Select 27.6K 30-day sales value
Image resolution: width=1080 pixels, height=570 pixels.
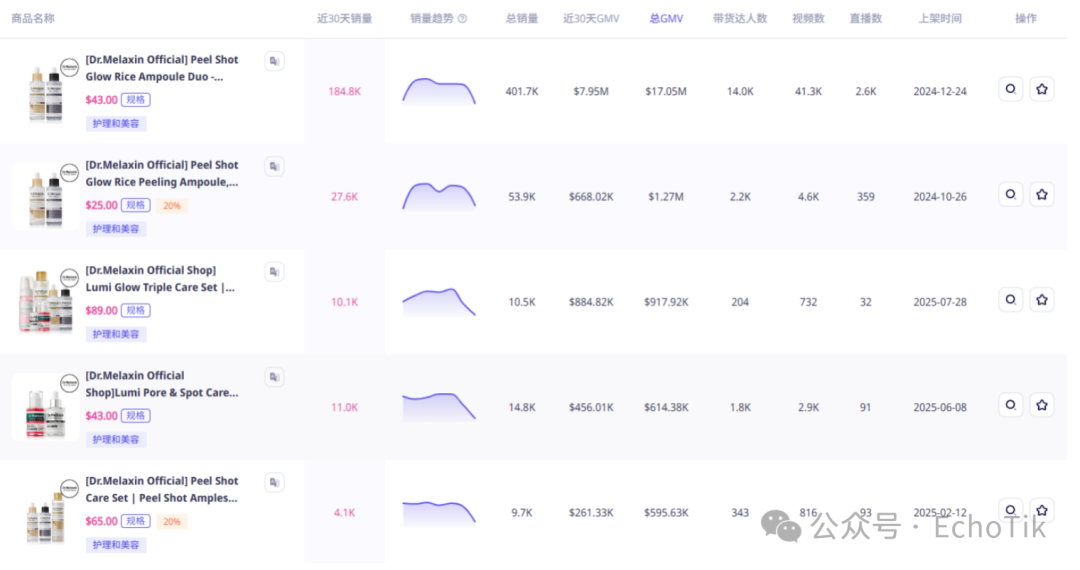(x=344, y=197)
